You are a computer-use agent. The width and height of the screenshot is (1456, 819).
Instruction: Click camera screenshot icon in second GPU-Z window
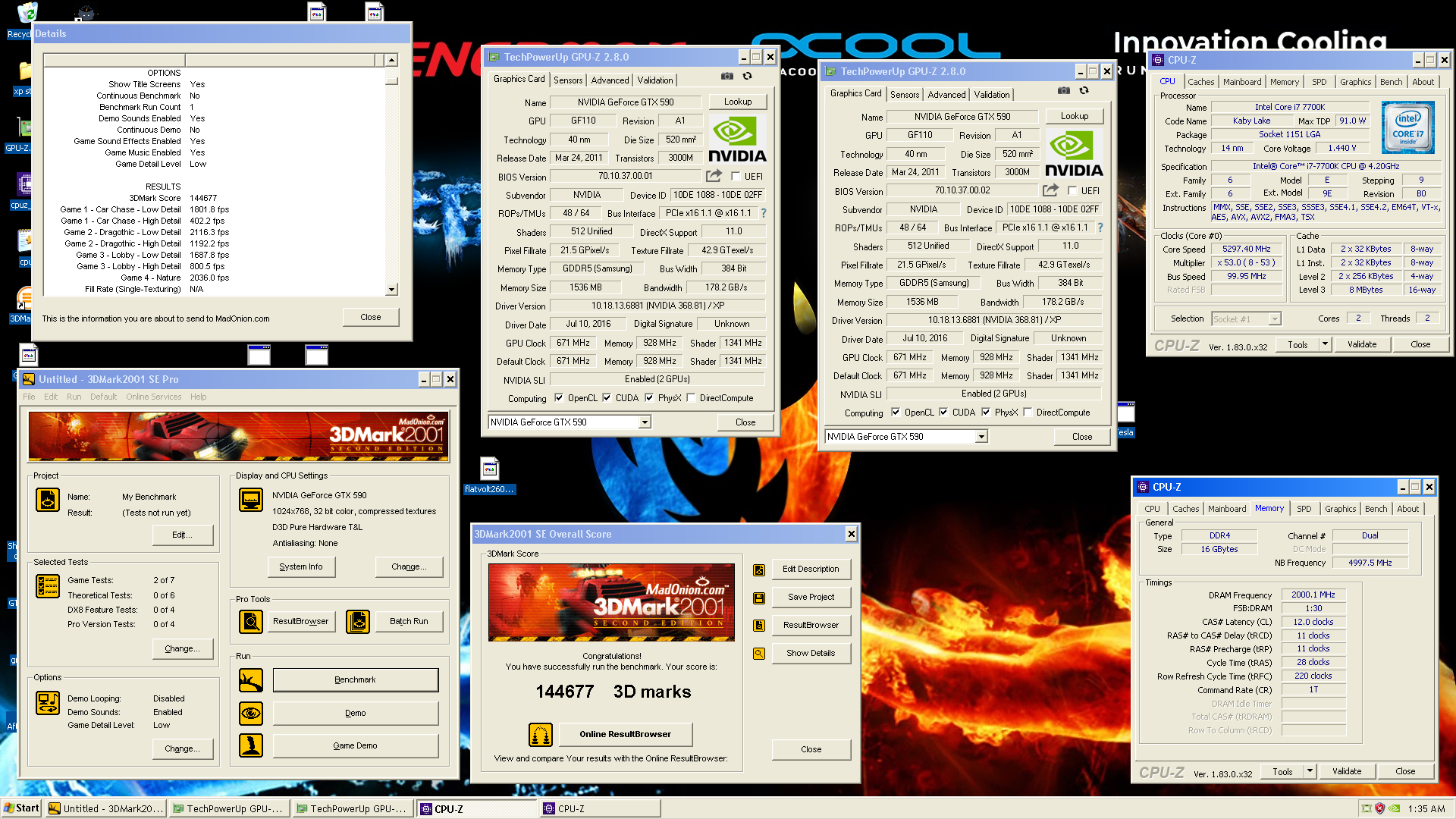pyautogui.click(x=1063, y=90)
